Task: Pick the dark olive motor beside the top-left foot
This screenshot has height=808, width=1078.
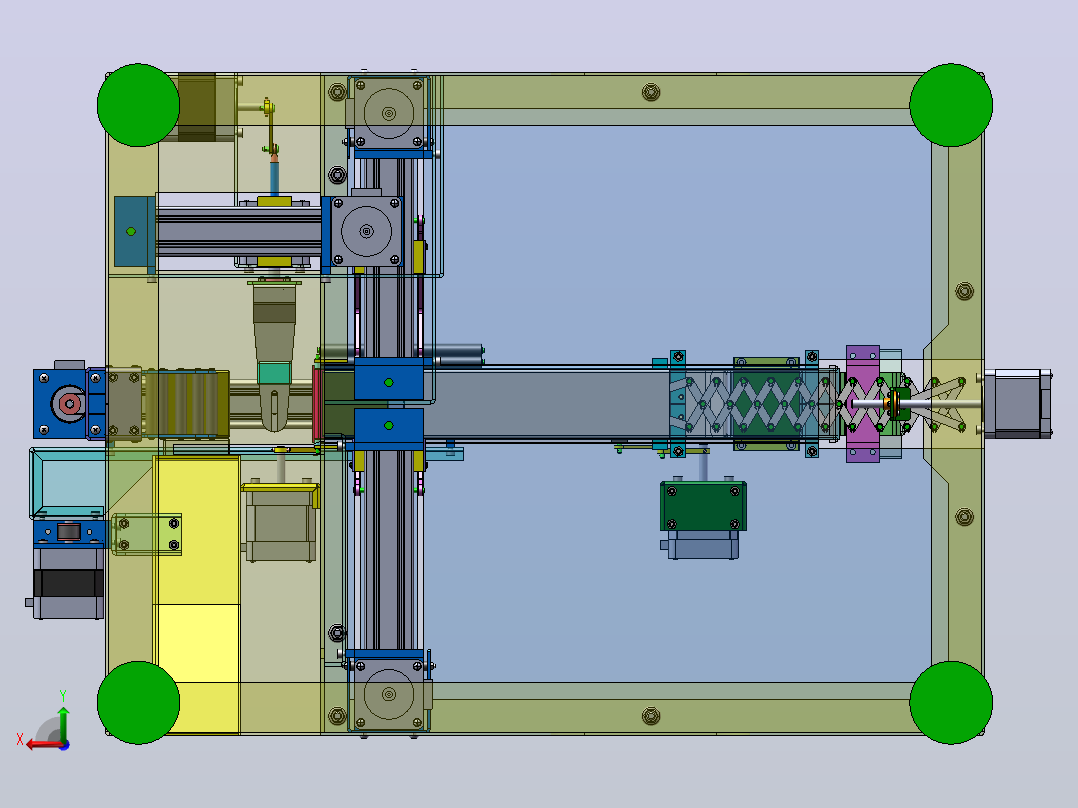Action: (x=197, y=108)
